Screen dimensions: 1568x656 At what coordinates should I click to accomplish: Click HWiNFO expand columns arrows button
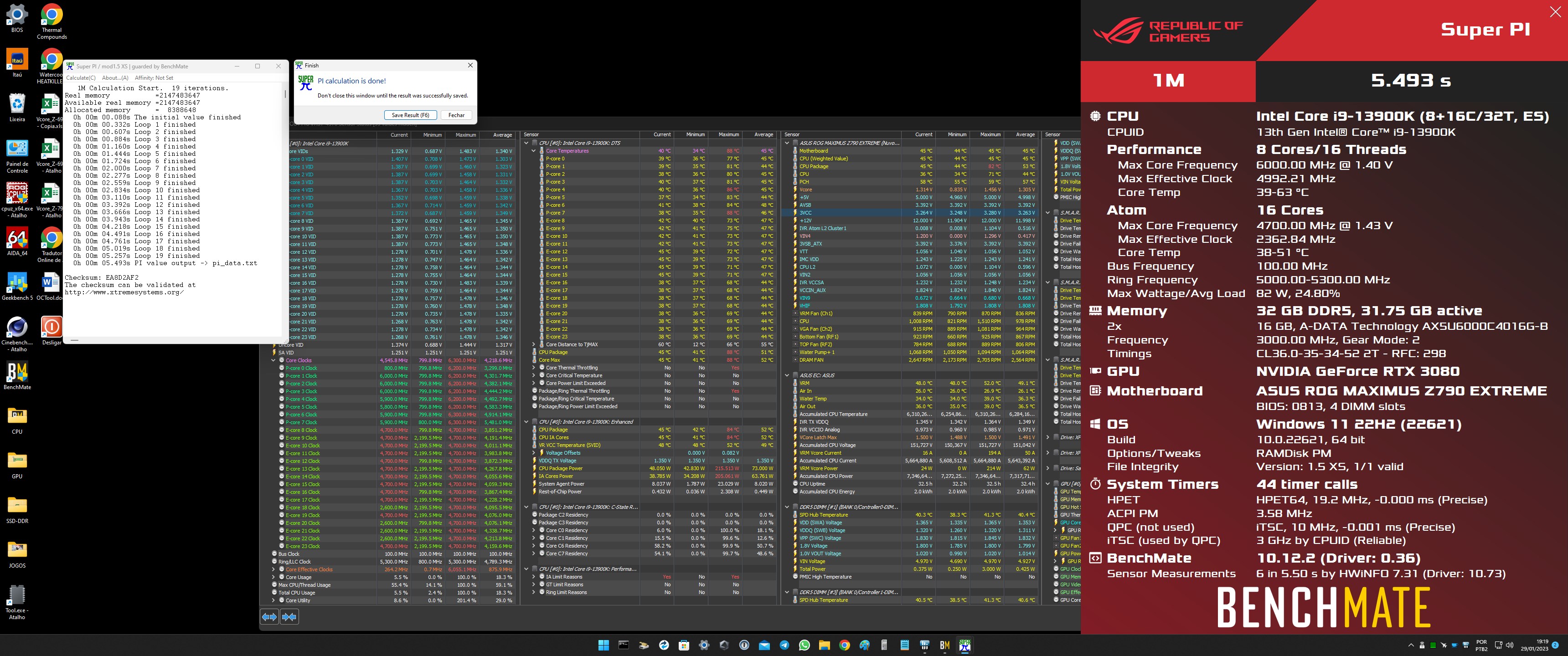click(x=269, y=617)
